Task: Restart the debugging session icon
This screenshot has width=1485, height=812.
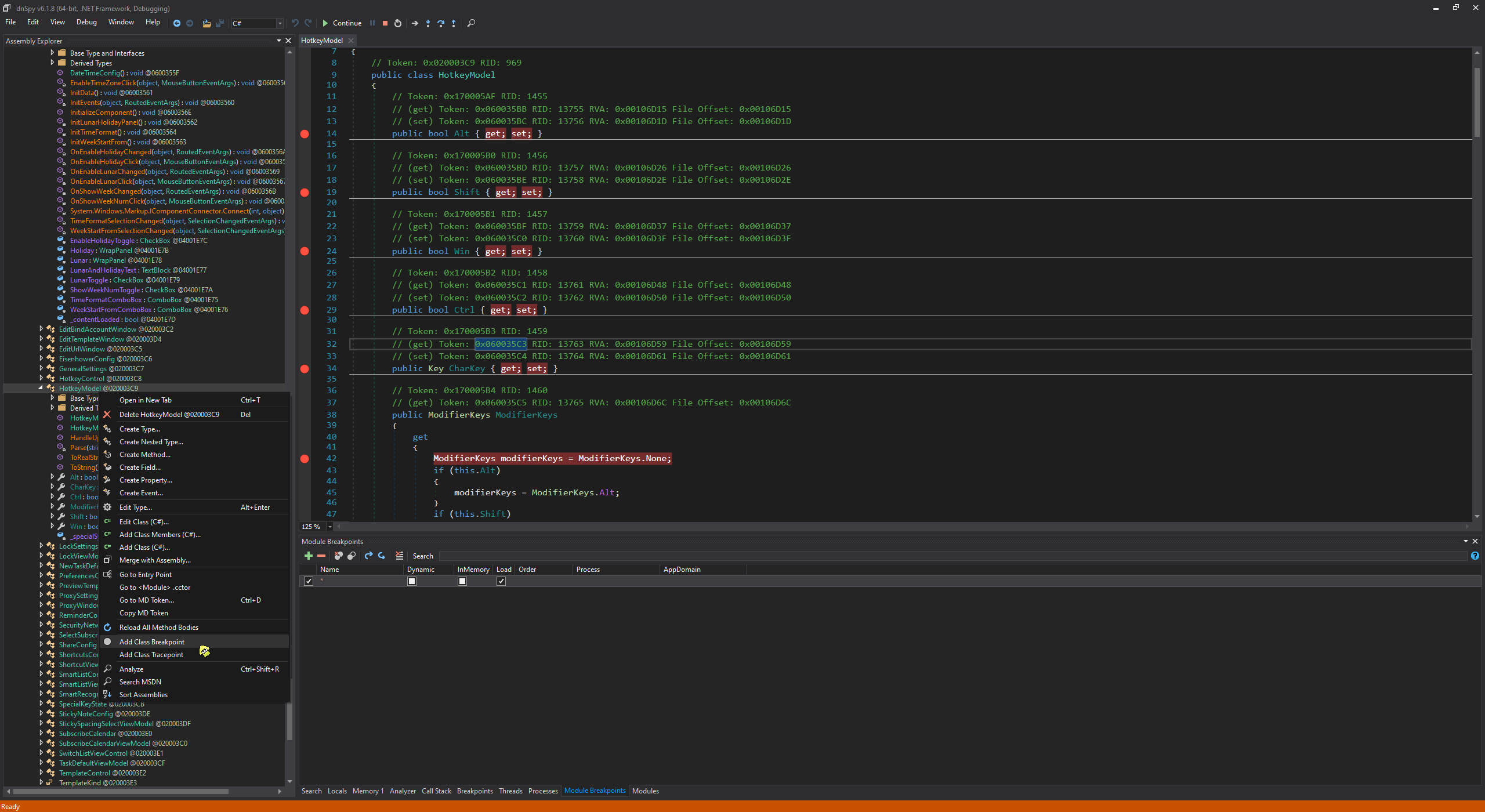Action: coord(398,23)
